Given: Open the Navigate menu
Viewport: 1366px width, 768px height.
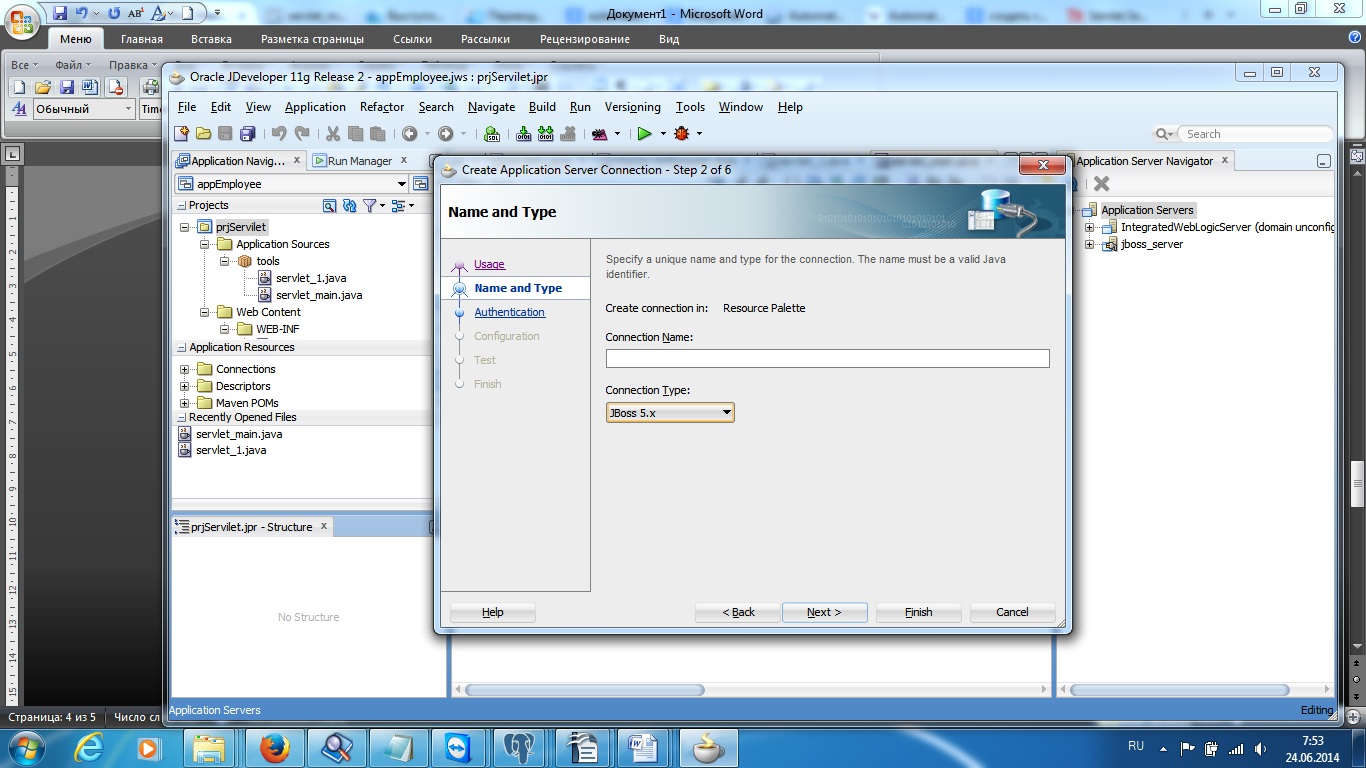Looking at the screenshot, I should point(491,107).
